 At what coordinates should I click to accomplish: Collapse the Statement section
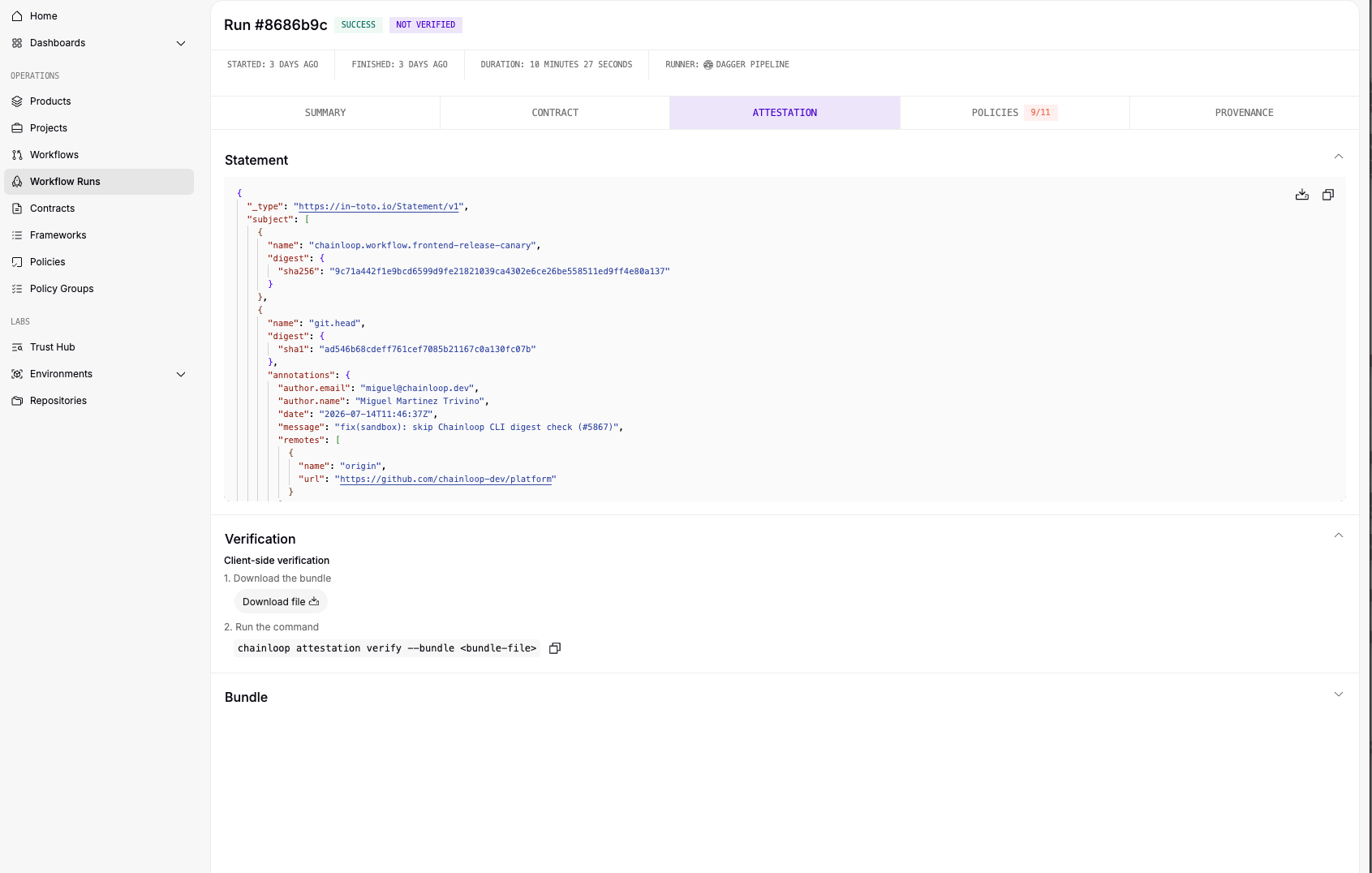point(1339,157)
